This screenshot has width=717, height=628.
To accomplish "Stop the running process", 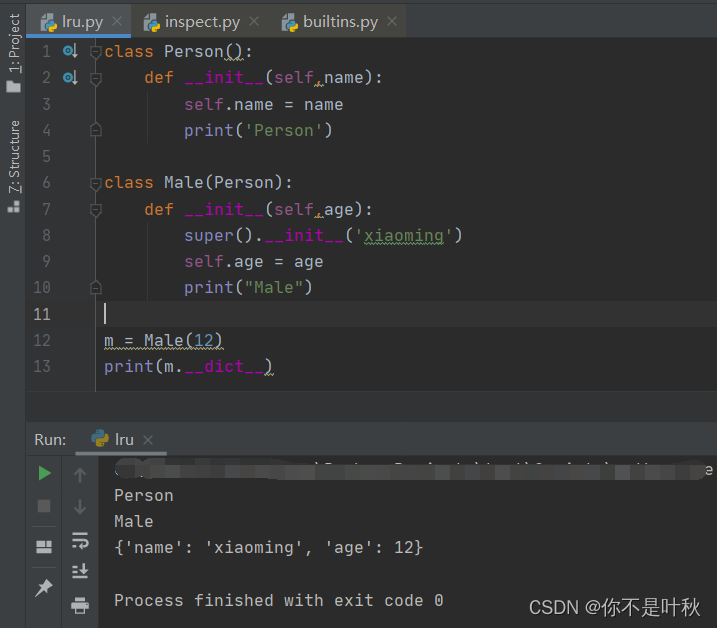I will tap(44, 506).
